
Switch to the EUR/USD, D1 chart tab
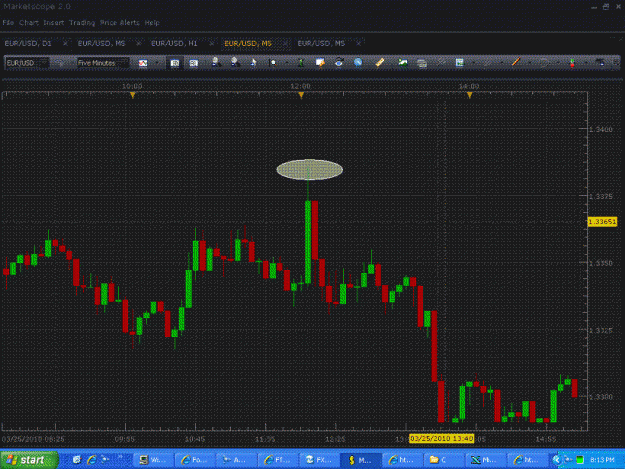[x=28, y=43]
